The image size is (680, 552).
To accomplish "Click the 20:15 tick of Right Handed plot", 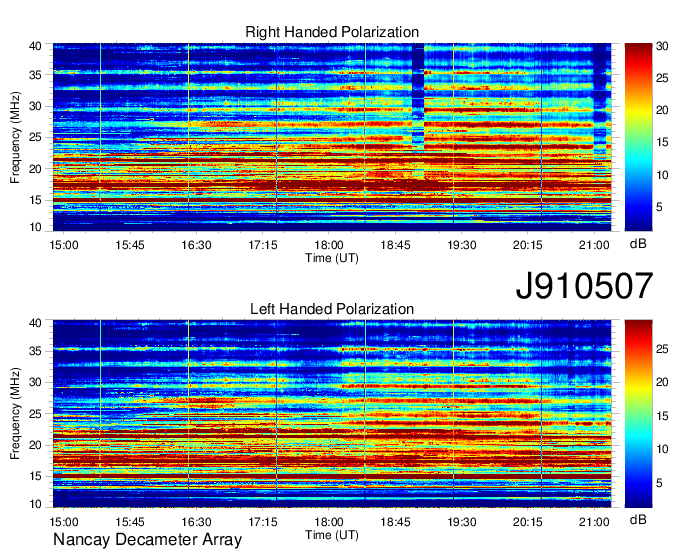I will (527, 245).
